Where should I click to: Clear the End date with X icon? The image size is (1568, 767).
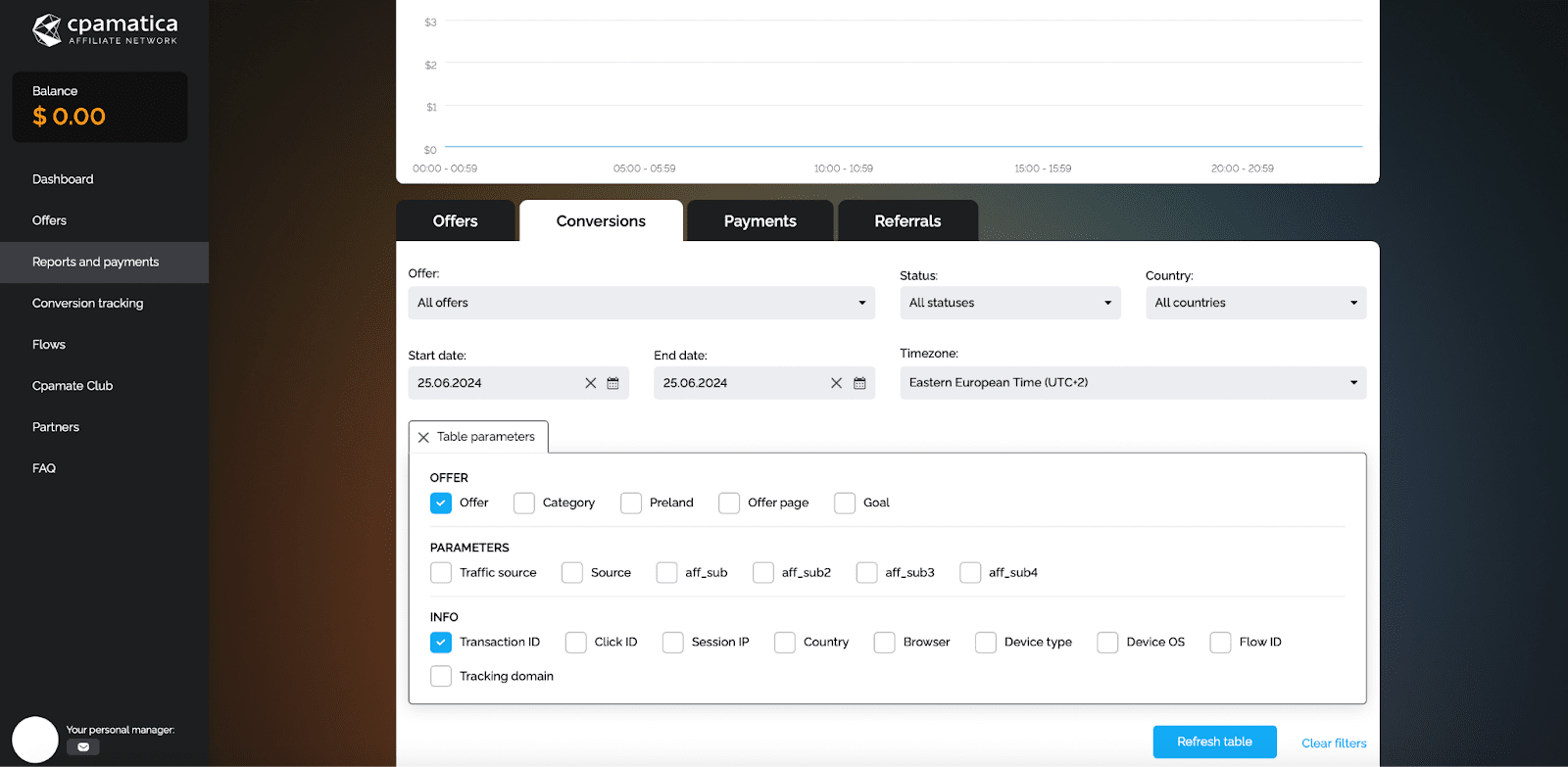pos(836,383)
